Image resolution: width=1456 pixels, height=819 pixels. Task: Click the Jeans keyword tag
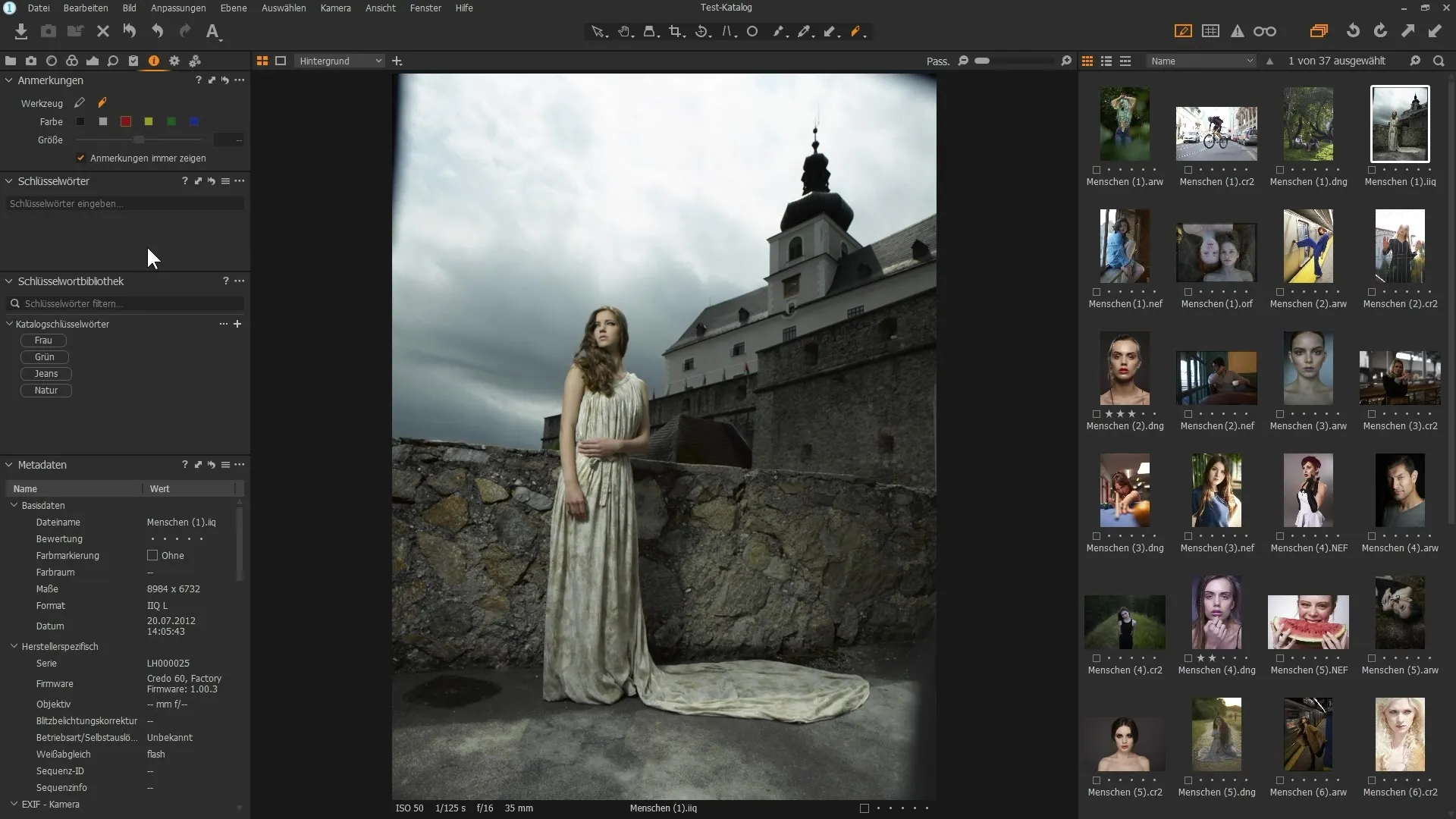(45, 374)
